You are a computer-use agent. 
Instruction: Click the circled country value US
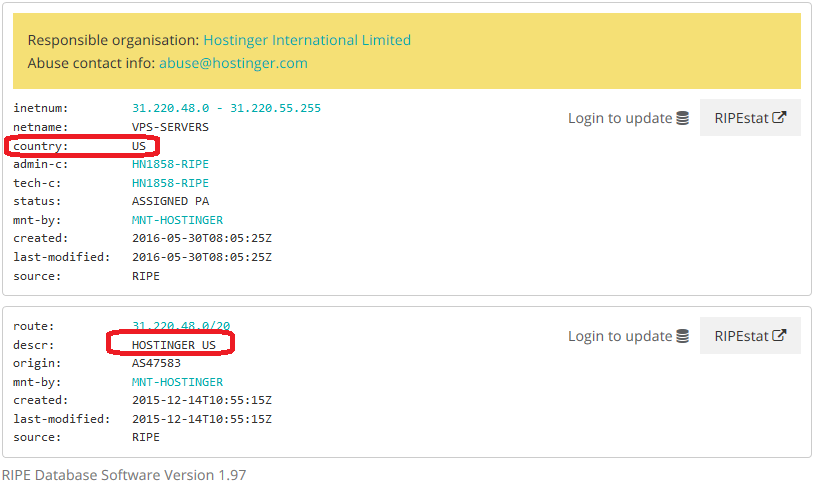click(139, 146)
